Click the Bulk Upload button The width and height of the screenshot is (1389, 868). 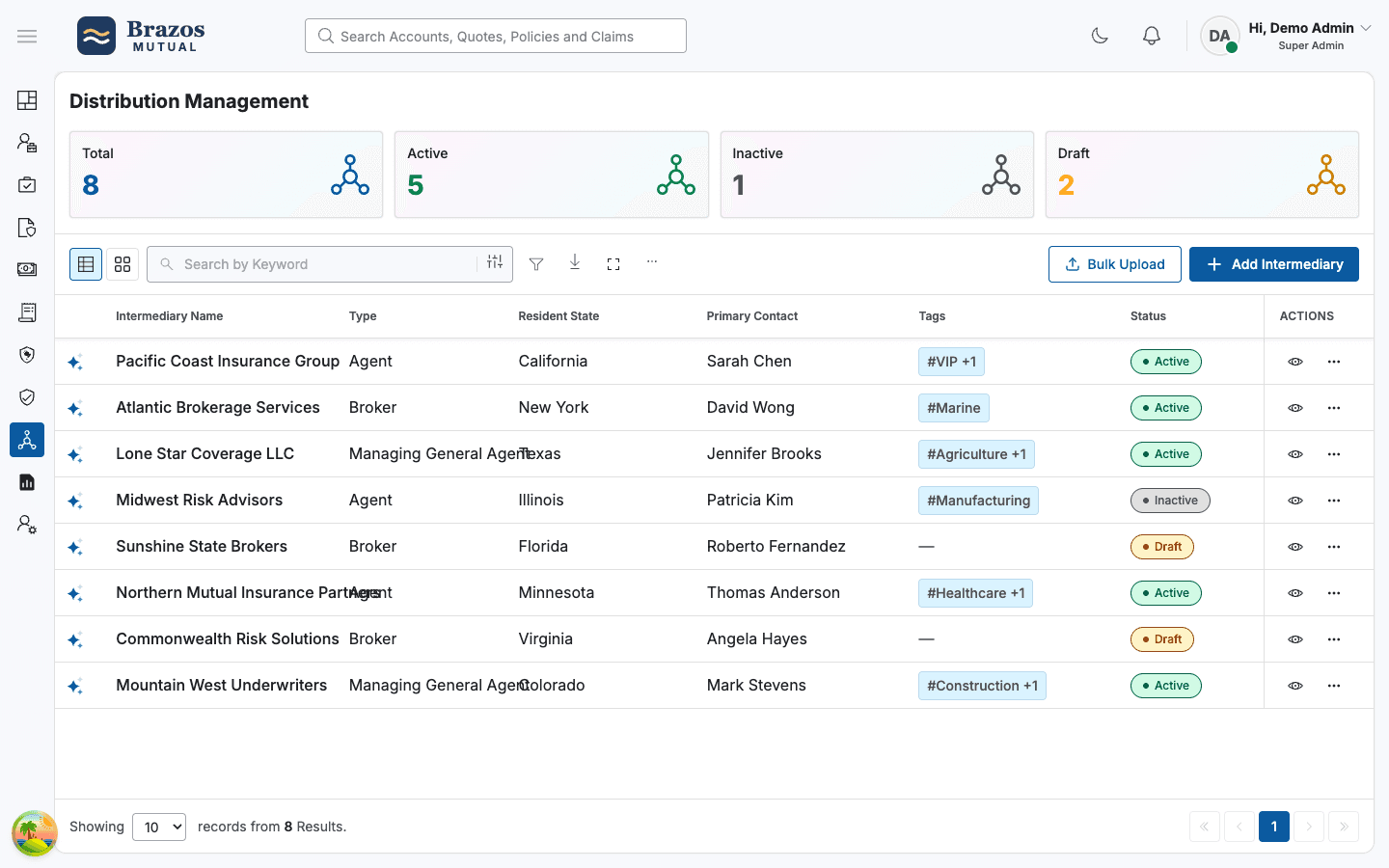point(1115,264)
